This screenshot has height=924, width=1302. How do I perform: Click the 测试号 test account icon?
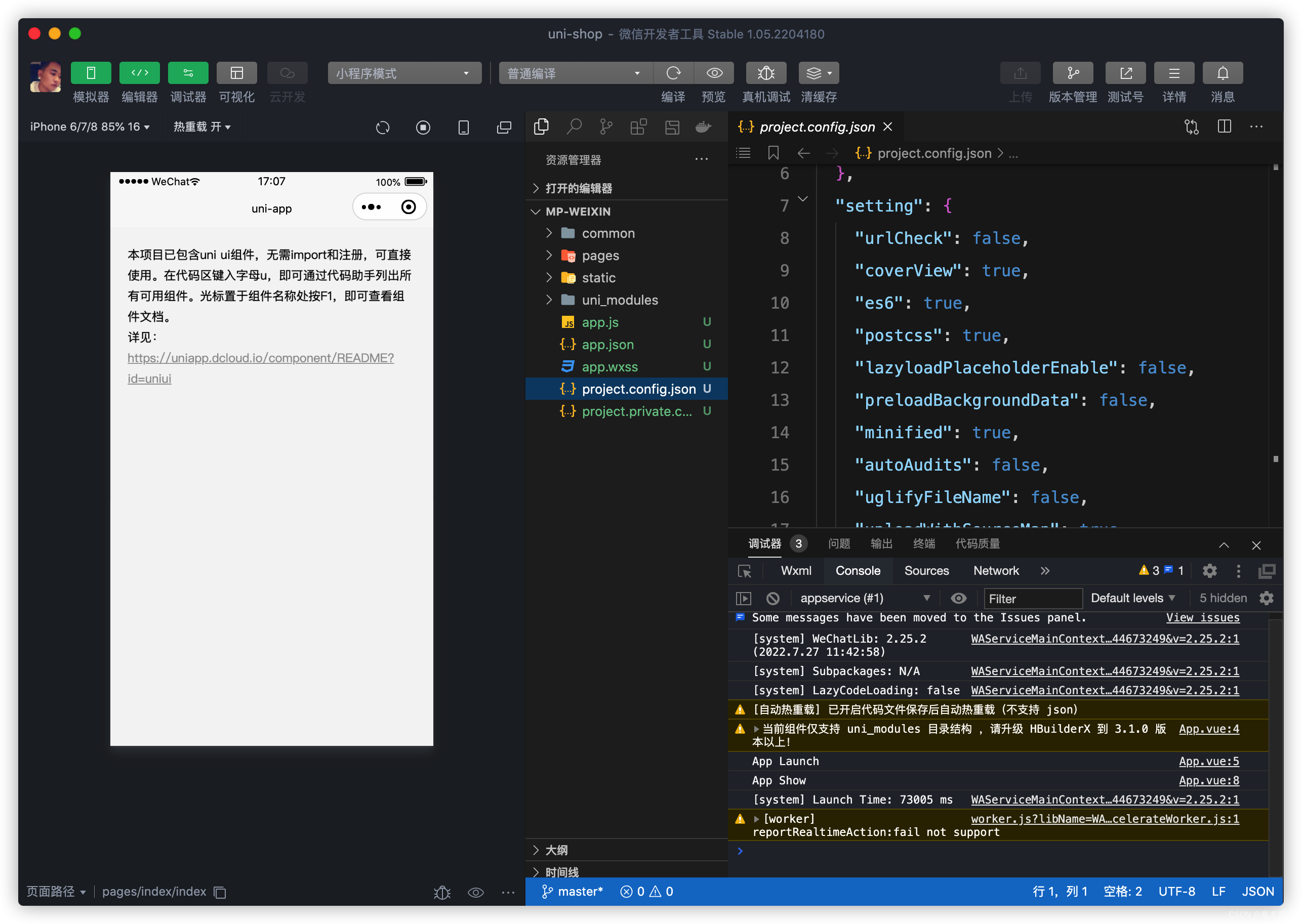point(1126,73)
